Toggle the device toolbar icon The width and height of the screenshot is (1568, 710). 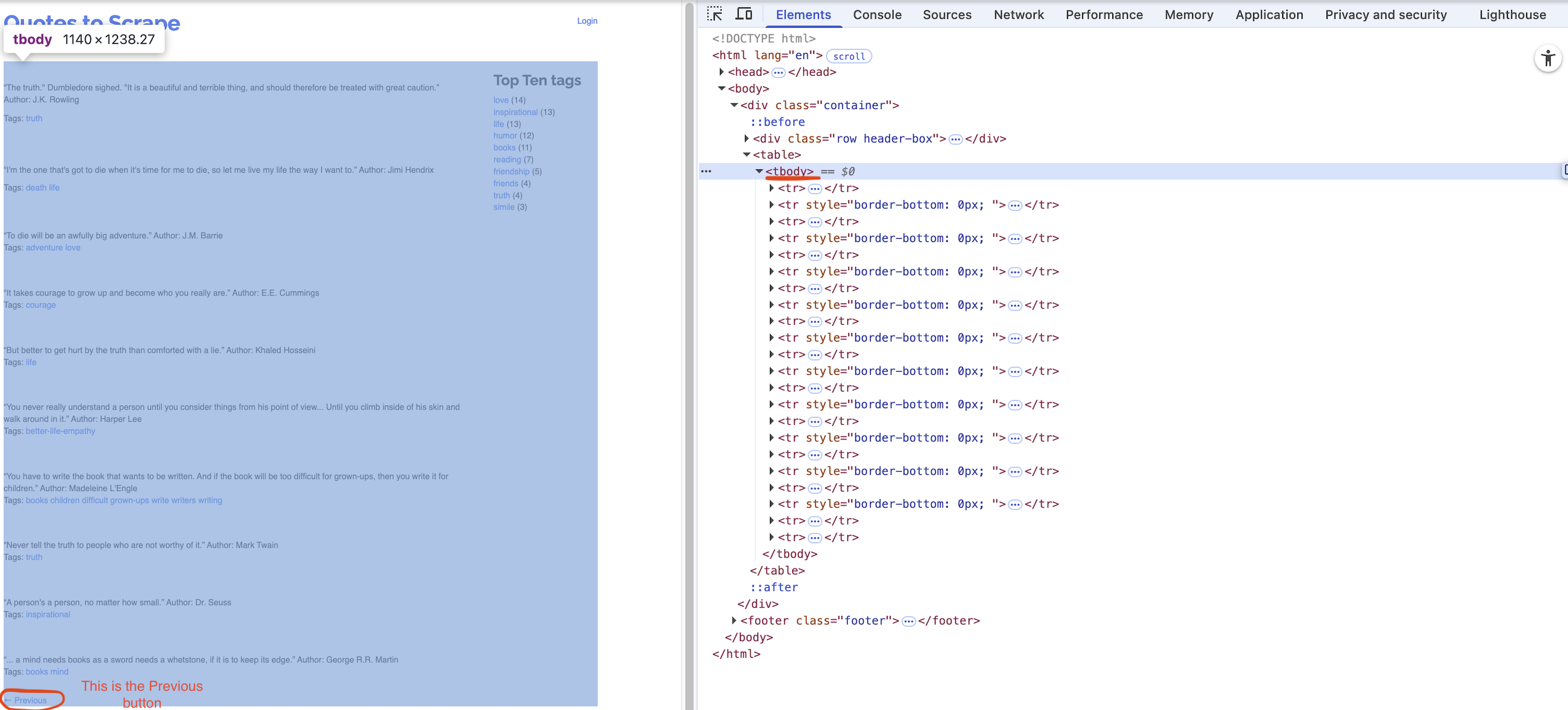click(x=744, y=14)
